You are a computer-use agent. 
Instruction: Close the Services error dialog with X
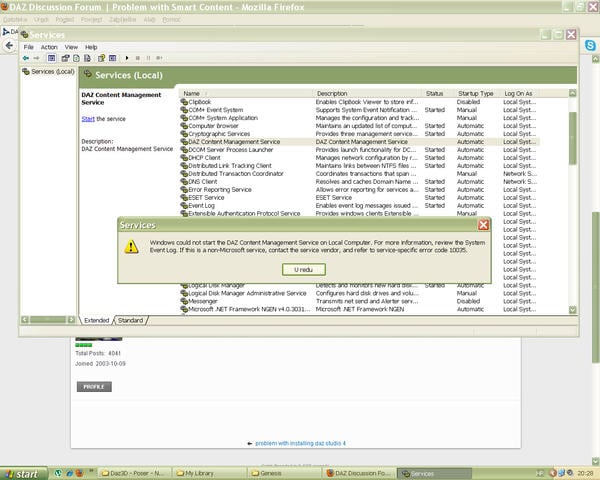tap(483, 225)
